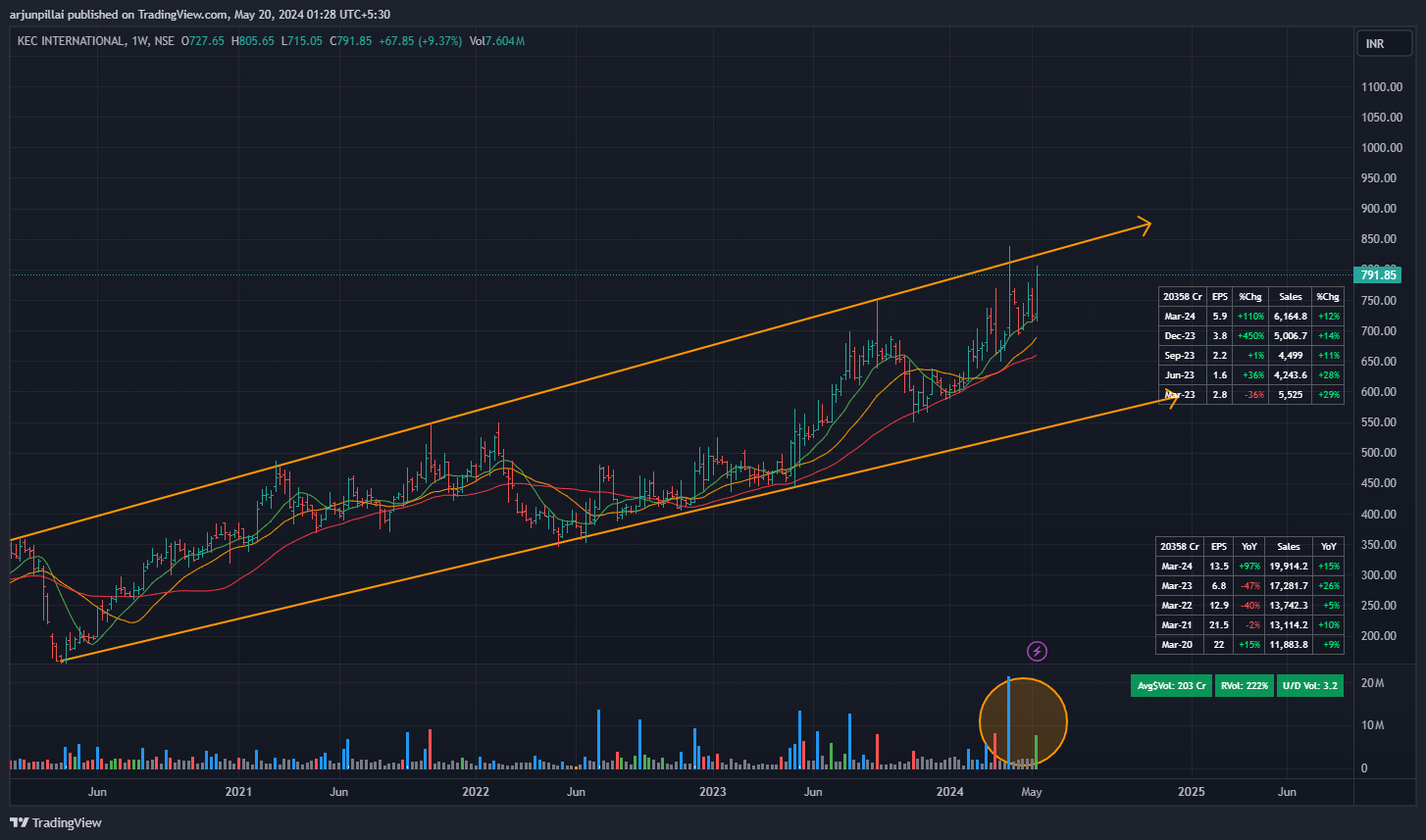This screenshot has width=1426, height=840.
Task: Click the open value O727.65
Action: click(204, 41)
